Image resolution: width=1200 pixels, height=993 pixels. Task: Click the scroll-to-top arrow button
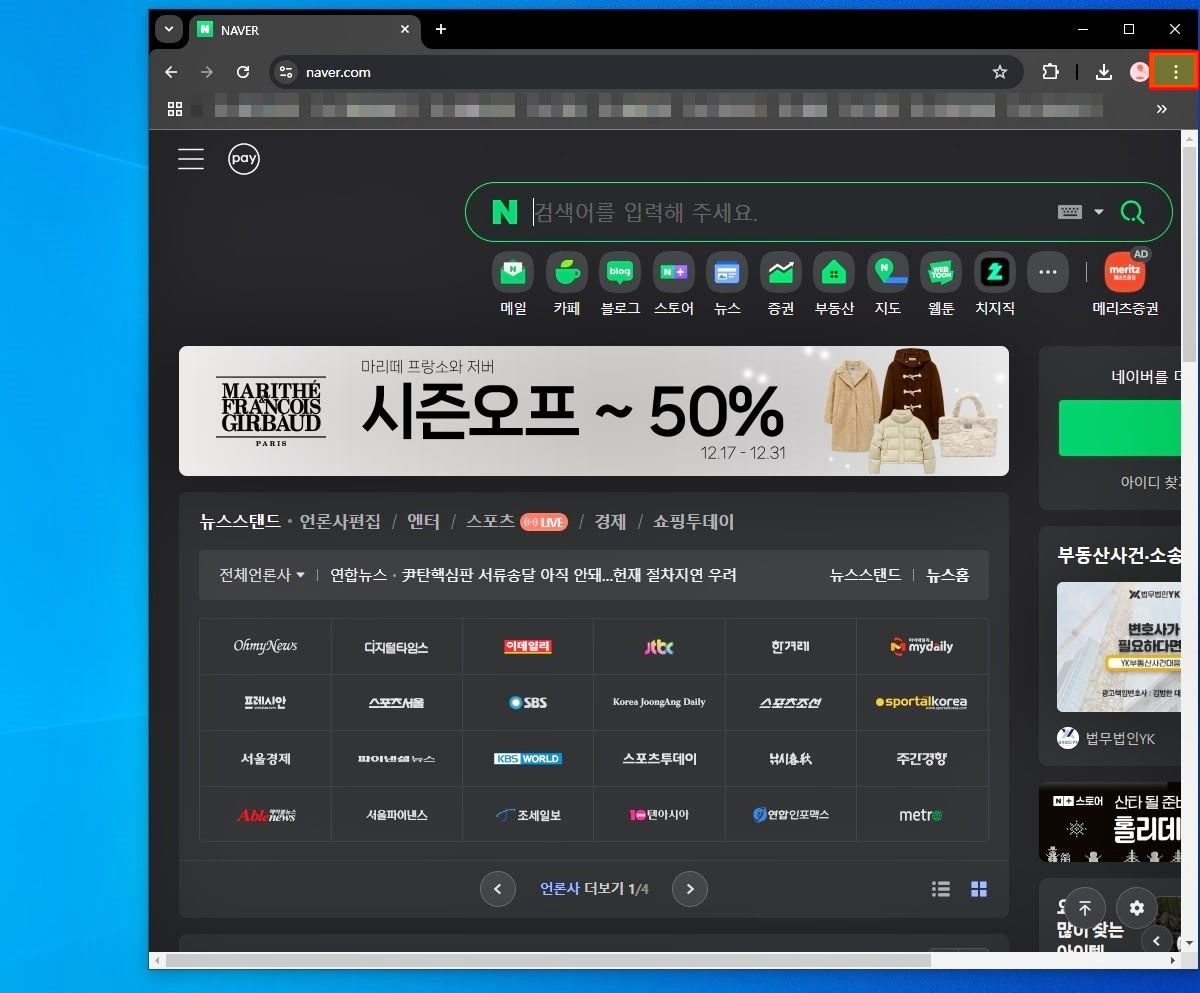tap(1085, 908)
